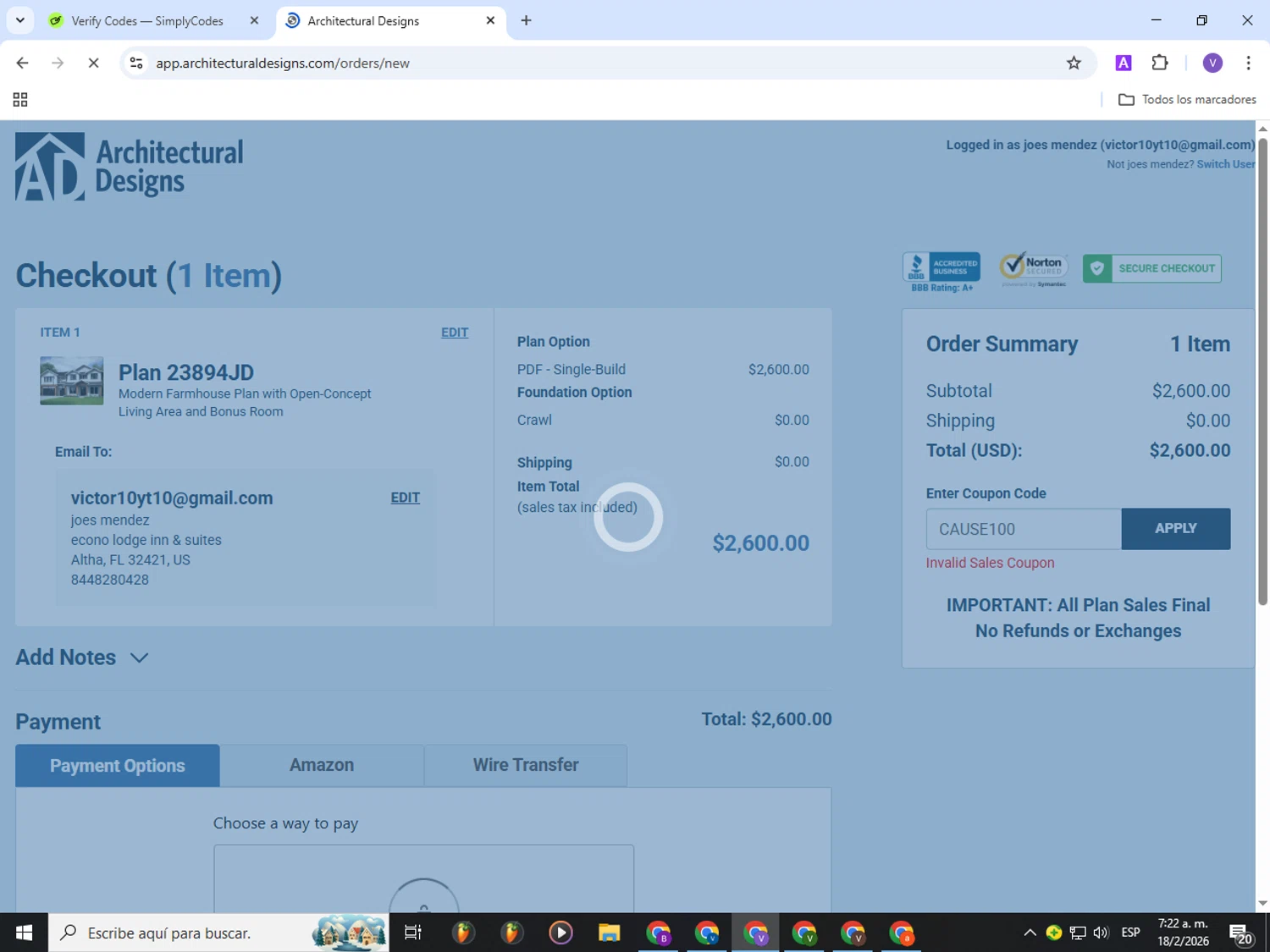
Task: Click the Switch User link
Action: point(1225,164)
